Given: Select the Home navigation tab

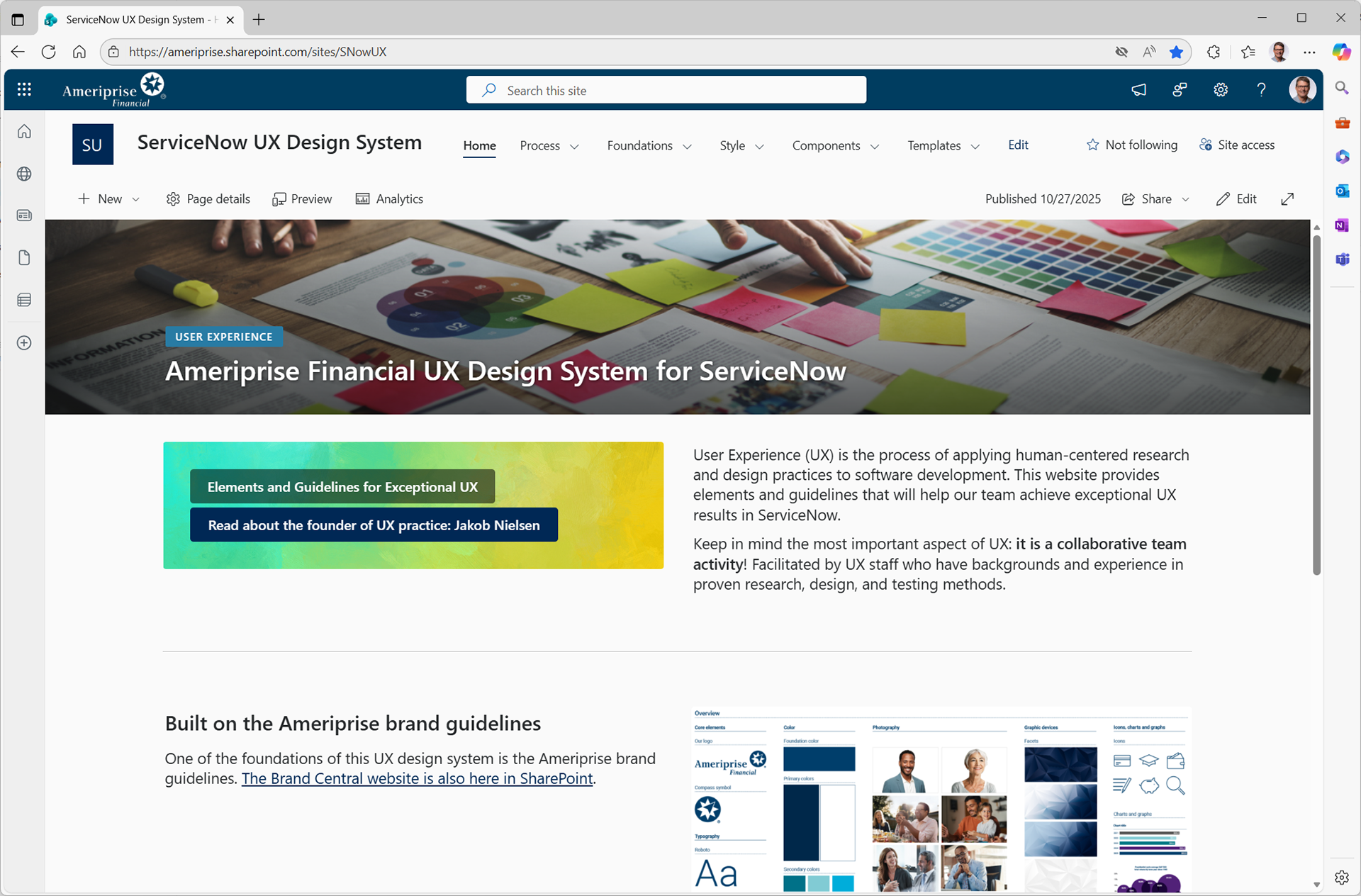Looking at the screenshot, I should [x=479, y=145].
